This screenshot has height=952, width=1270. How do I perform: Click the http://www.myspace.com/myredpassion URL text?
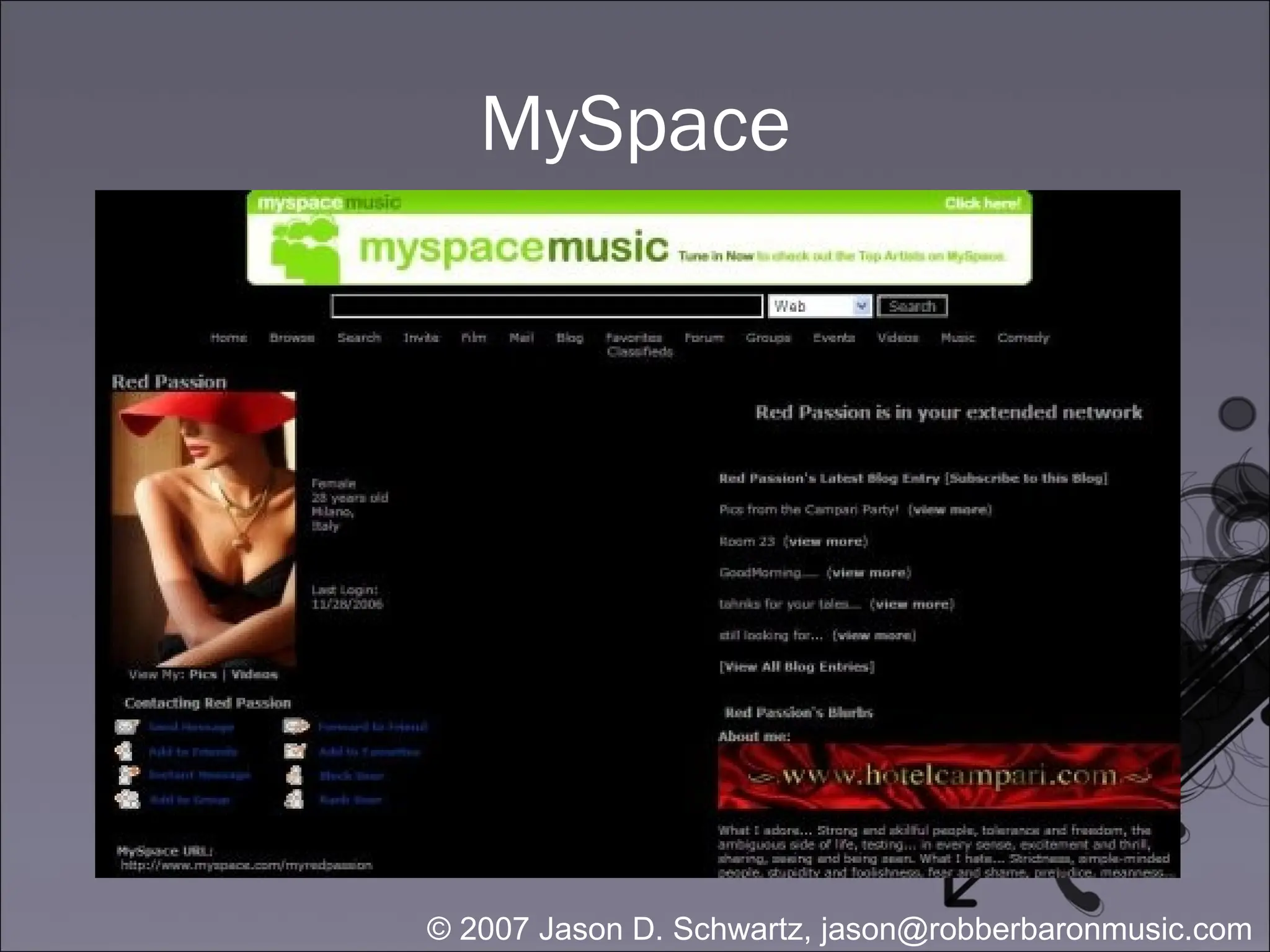[x=246, y=865]
